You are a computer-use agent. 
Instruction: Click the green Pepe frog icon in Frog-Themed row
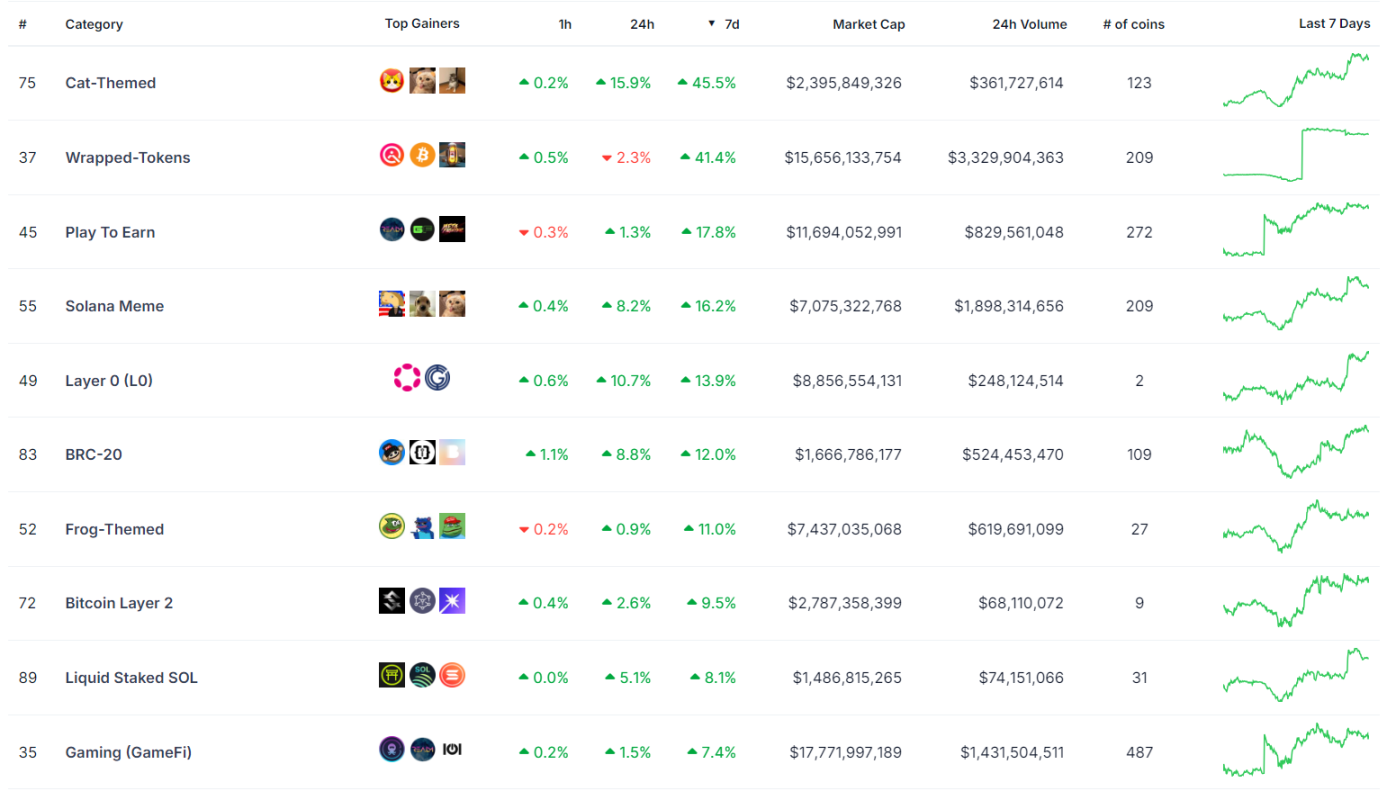[x=452, y=527]
